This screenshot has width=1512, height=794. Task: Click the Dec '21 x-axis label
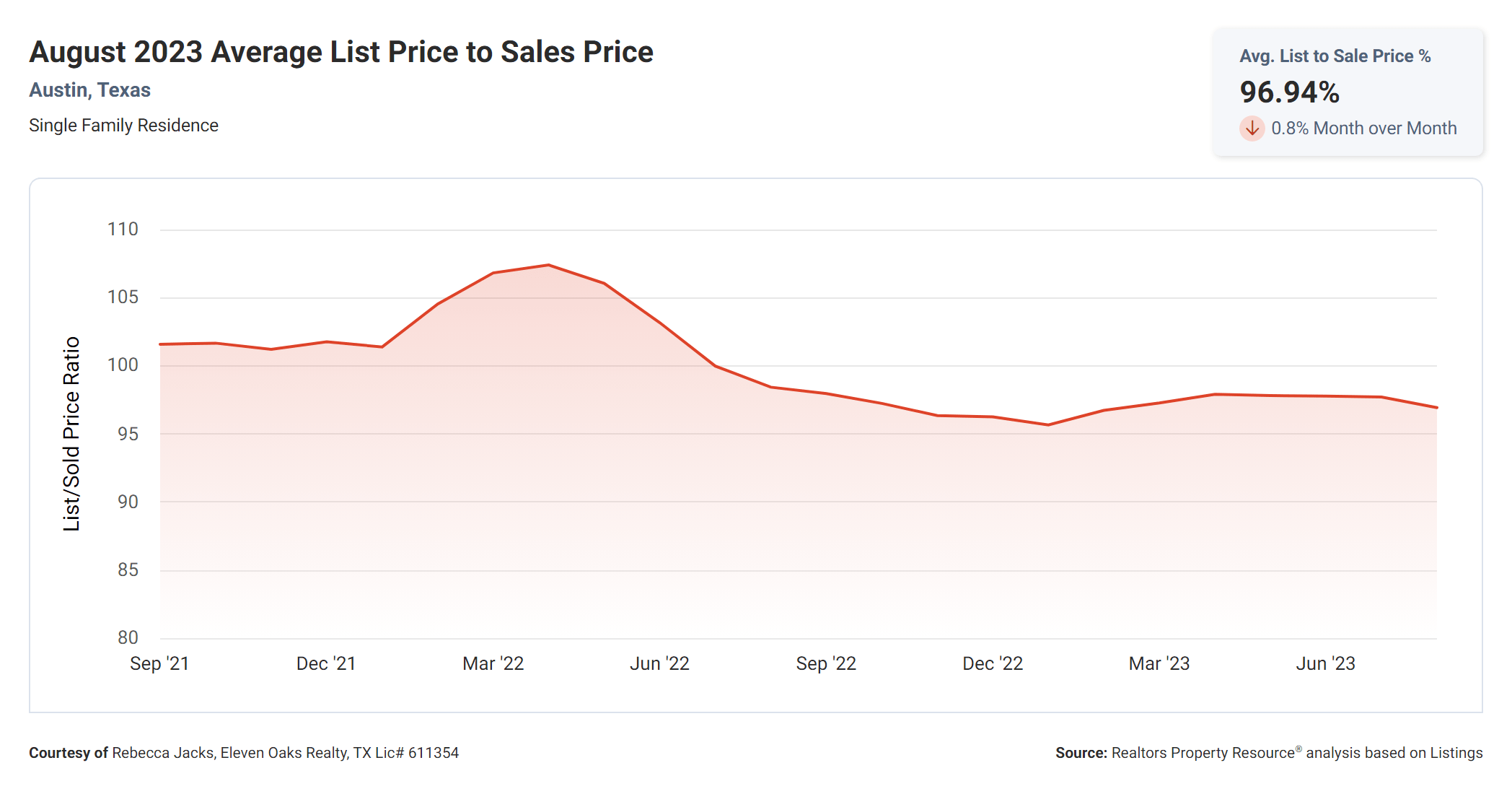326,663
